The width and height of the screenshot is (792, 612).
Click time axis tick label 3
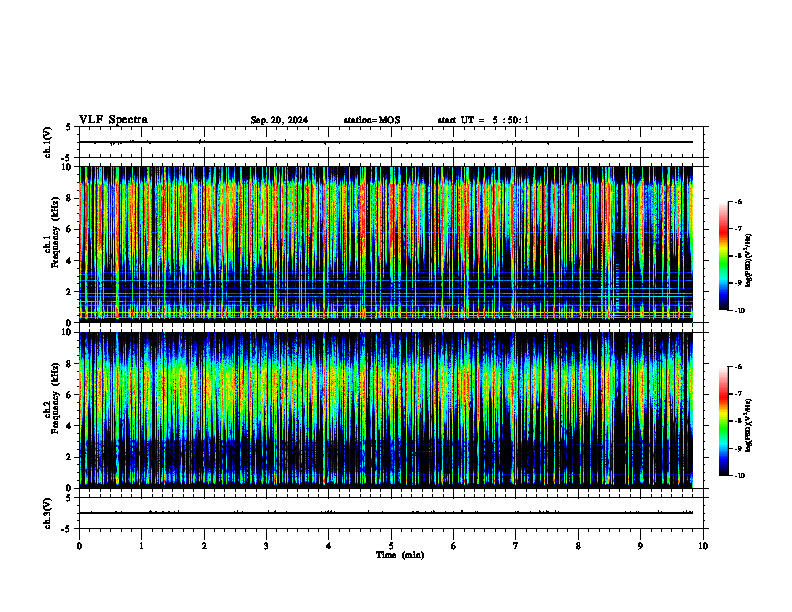pos(266,546)
